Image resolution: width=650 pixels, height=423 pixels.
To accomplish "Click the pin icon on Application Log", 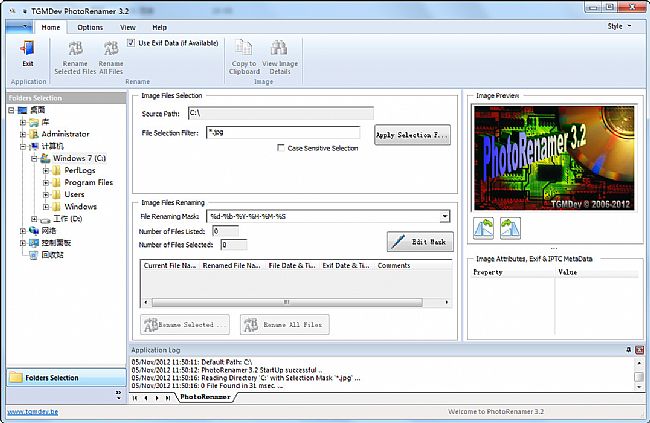I will pos(629,350).
